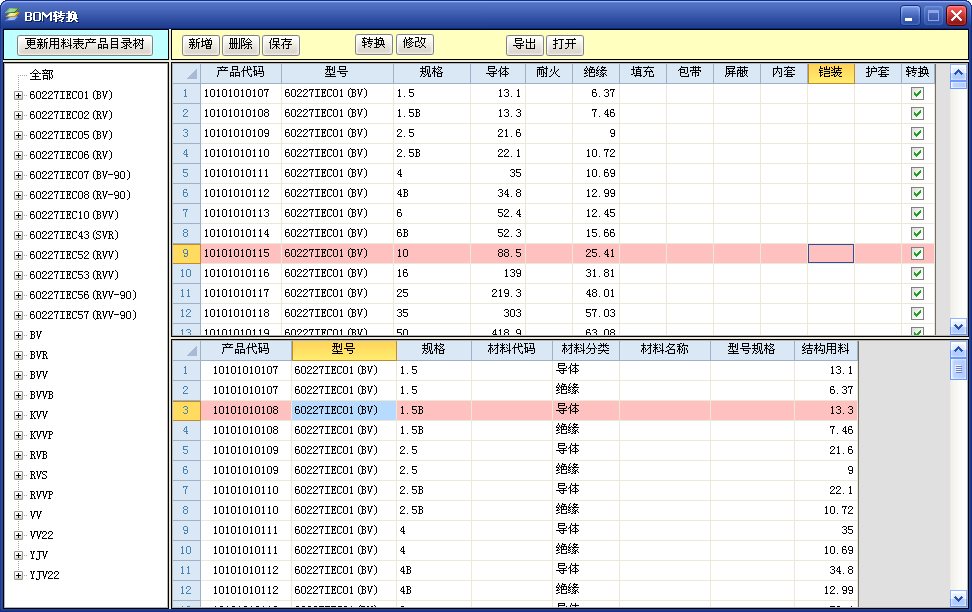972x612 pixels.
Task: Uncheck 转换 checkbox for product 10101010112
Action: (917, 193)
